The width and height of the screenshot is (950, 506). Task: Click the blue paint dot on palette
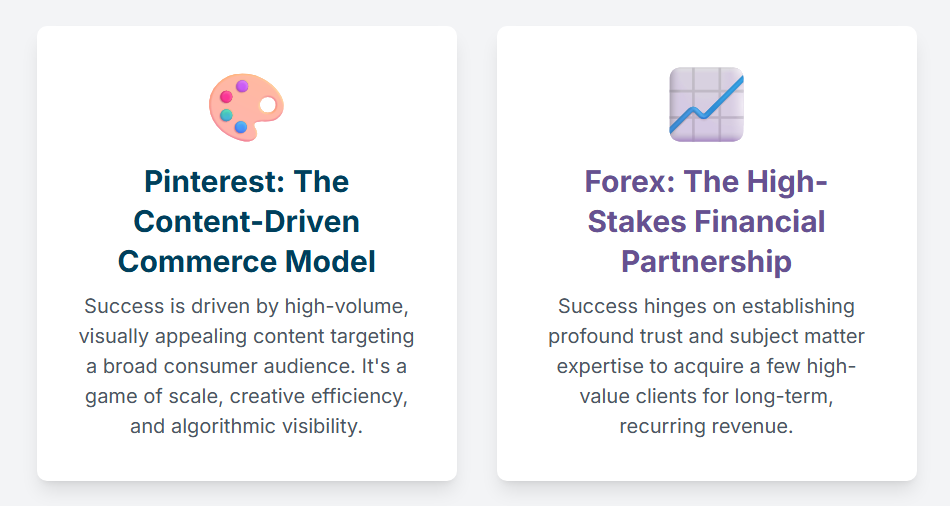pos(241,127)
